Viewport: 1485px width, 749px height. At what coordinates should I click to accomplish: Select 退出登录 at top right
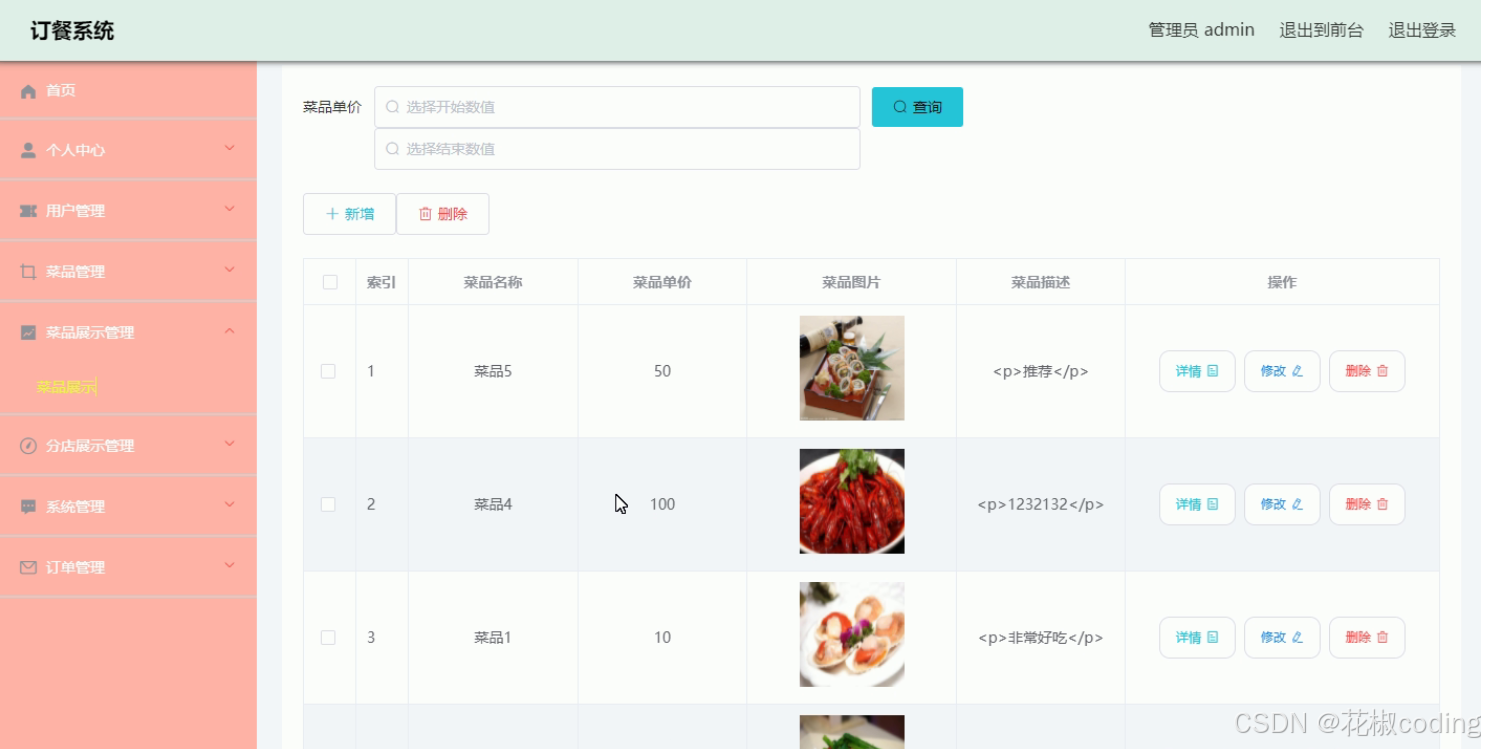[1421, 30]
